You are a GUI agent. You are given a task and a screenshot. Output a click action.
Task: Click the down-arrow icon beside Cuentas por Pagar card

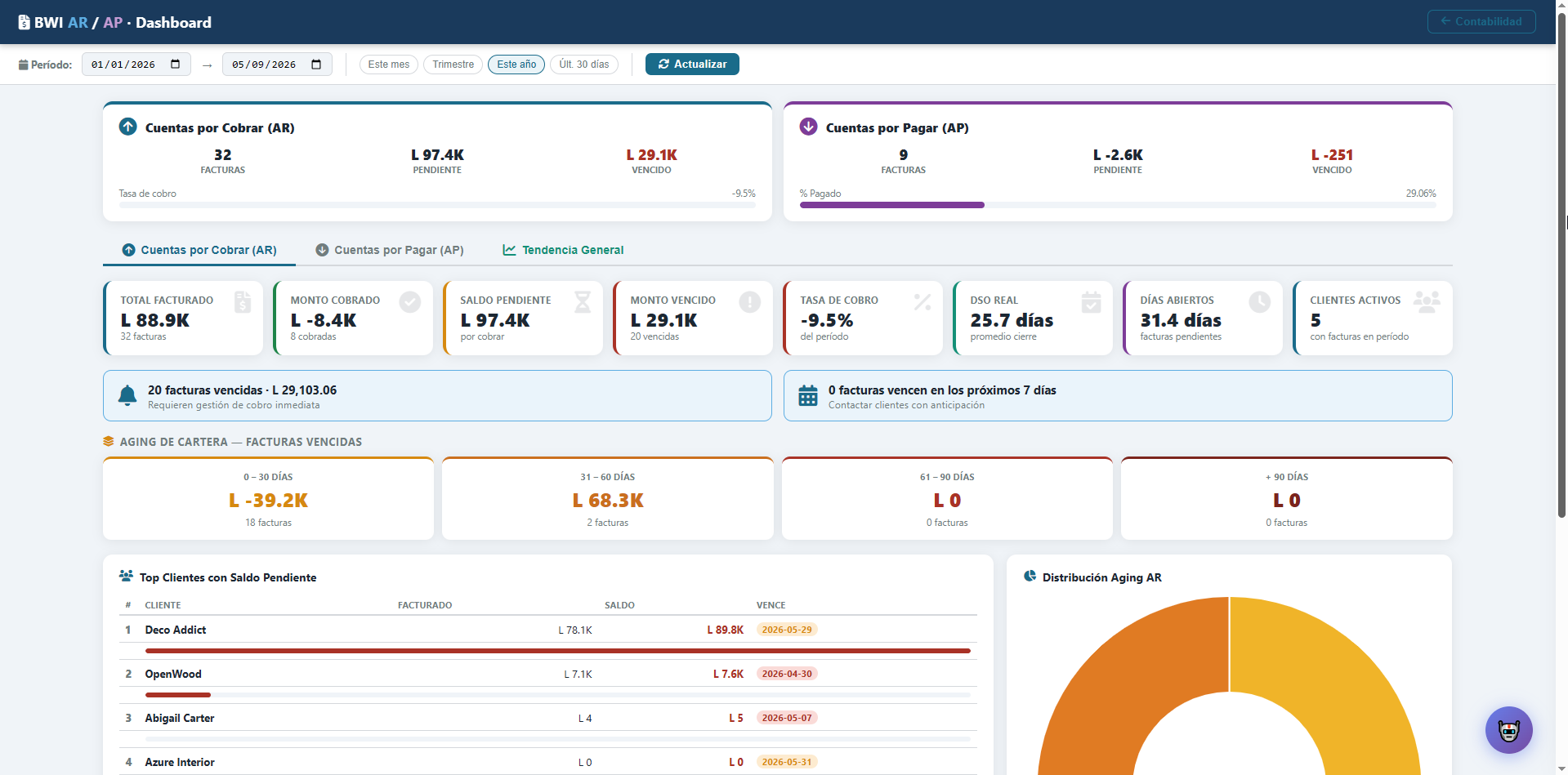point(809,127)
